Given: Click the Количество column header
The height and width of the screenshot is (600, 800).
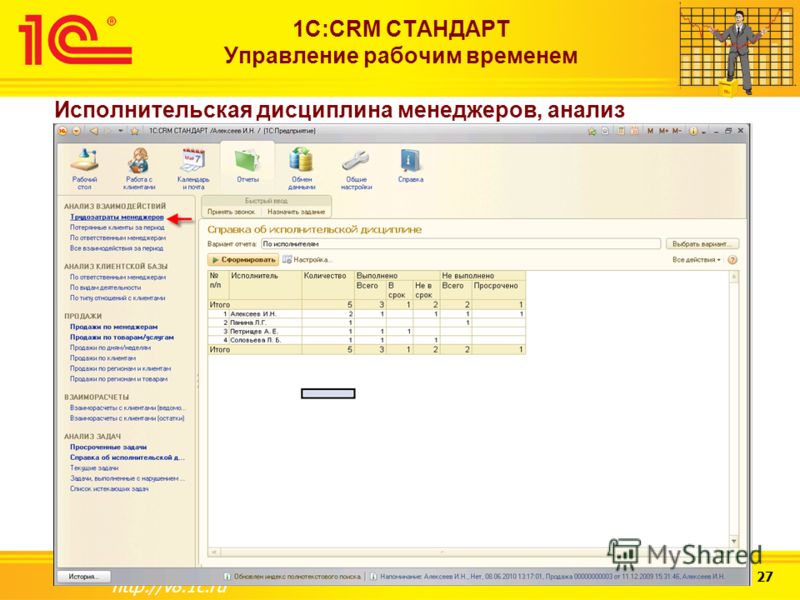Looking at the screenshot, I should [x=328, y=285].
